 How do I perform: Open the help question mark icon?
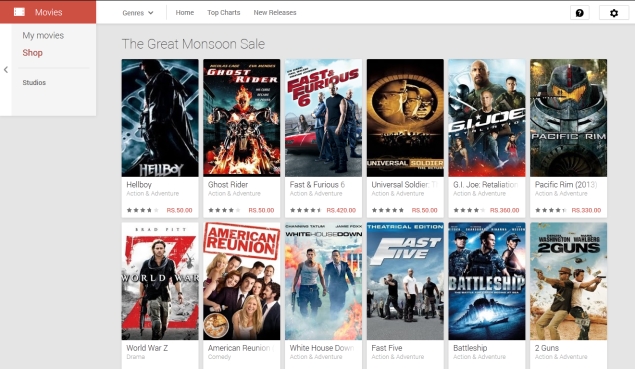(x=580, y=13)
